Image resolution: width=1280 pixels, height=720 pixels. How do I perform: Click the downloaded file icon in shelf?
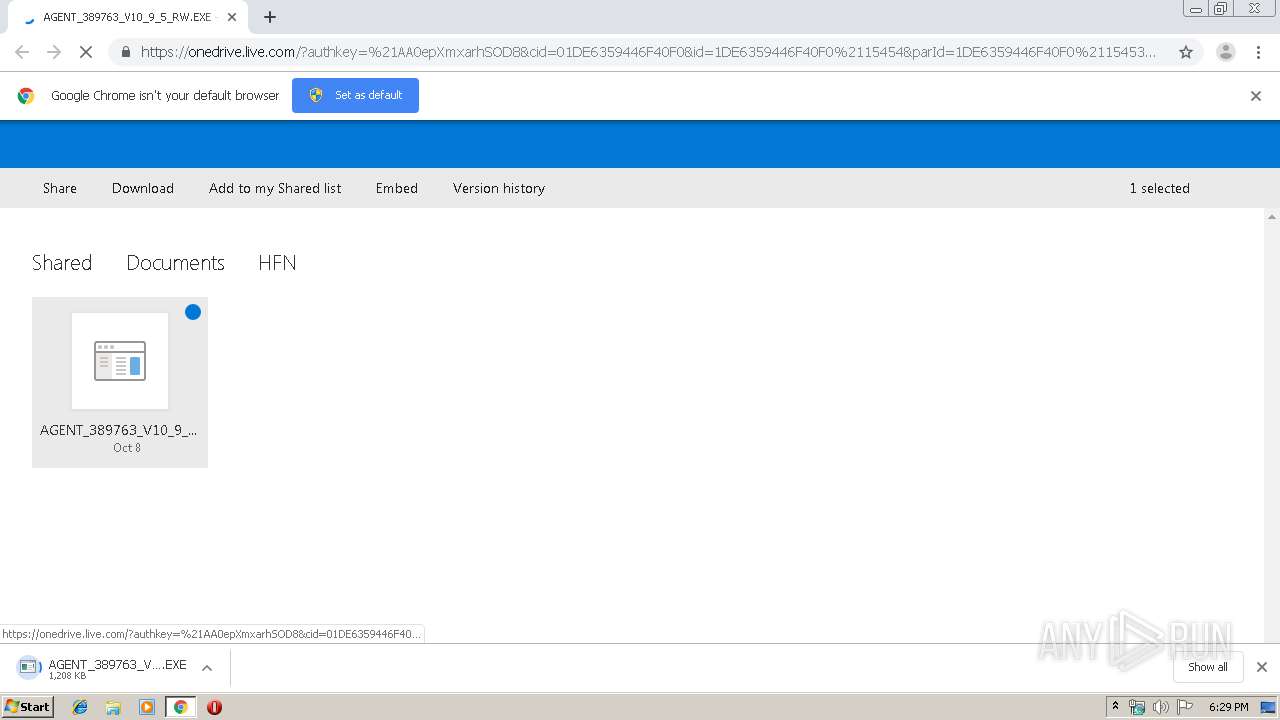point(29,667)
